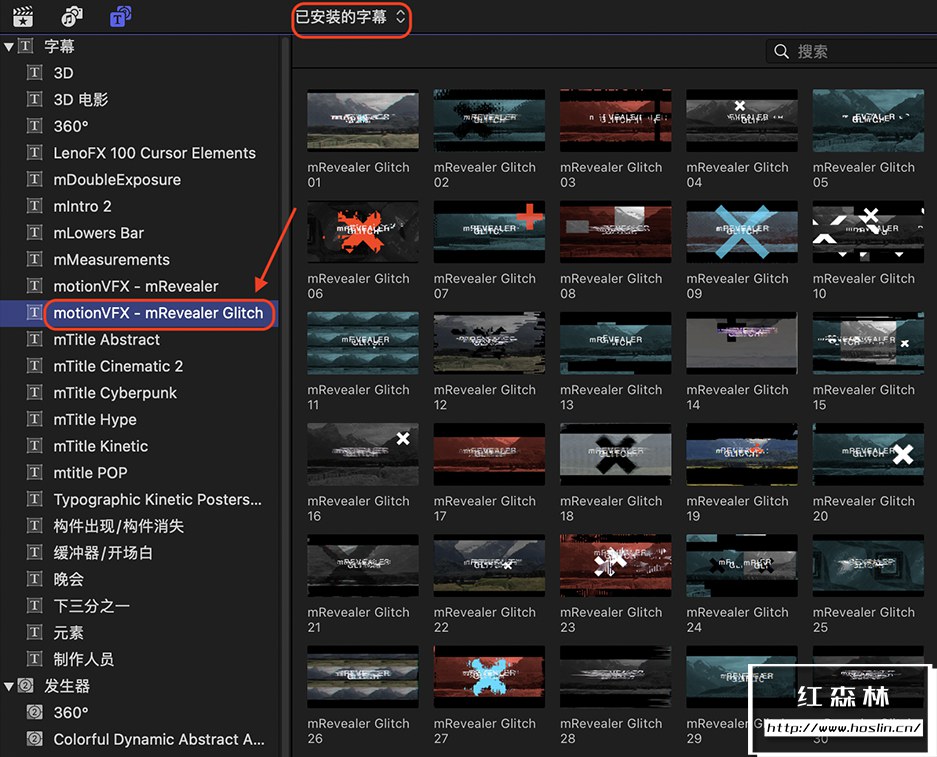Screen dimensions: 937x757
Task: Click the T icon beside 元素
Action: coord(35,632)
